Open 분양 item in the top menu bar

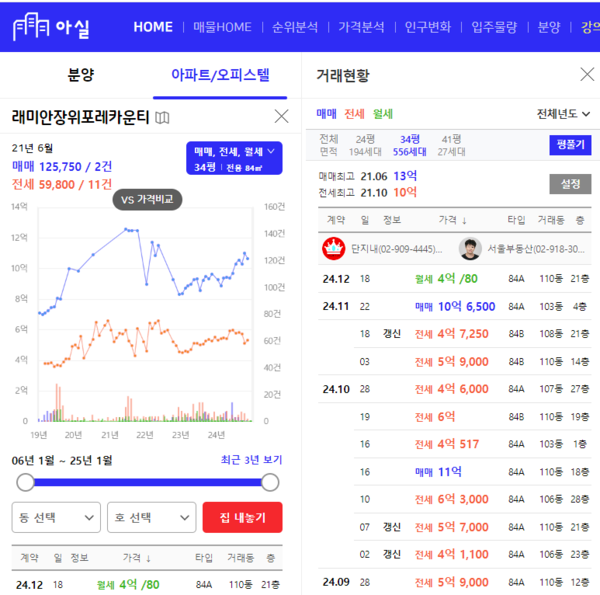[549, 27]
